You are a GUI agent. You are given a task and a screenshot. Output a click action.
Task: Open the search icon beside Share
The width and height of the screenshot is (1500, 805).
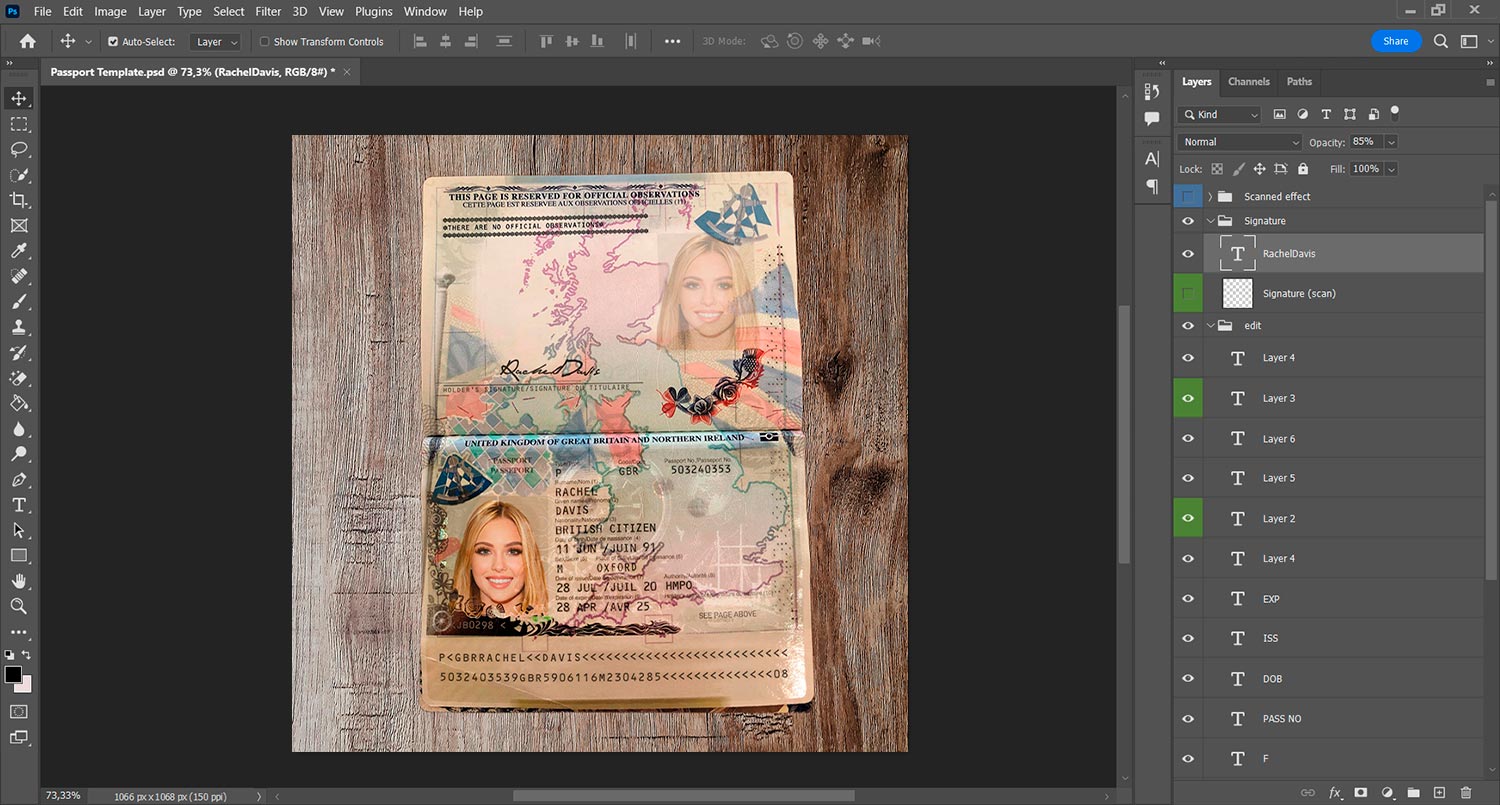coord(1440,41)
